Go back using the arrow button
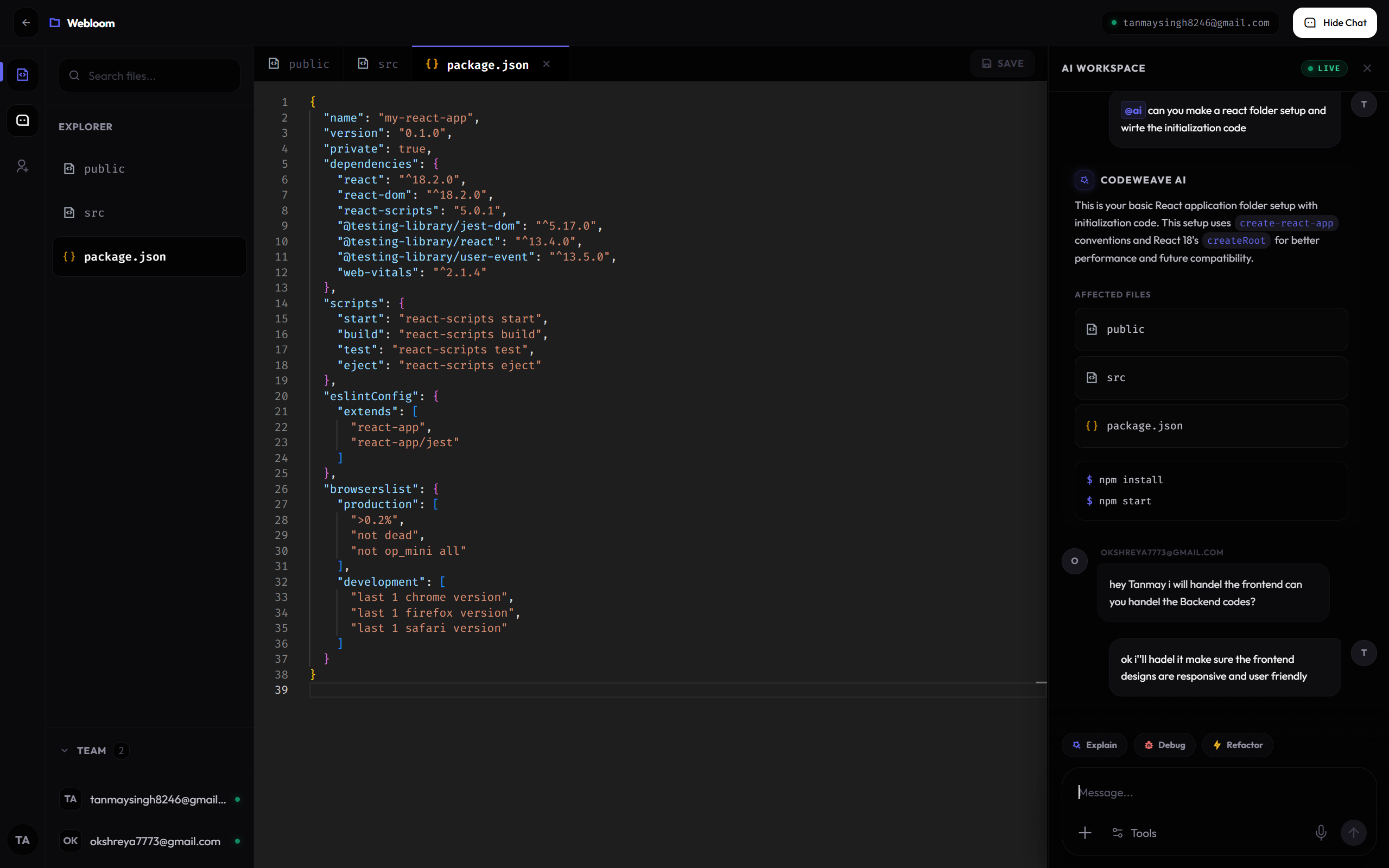 (x=26, y=23)
